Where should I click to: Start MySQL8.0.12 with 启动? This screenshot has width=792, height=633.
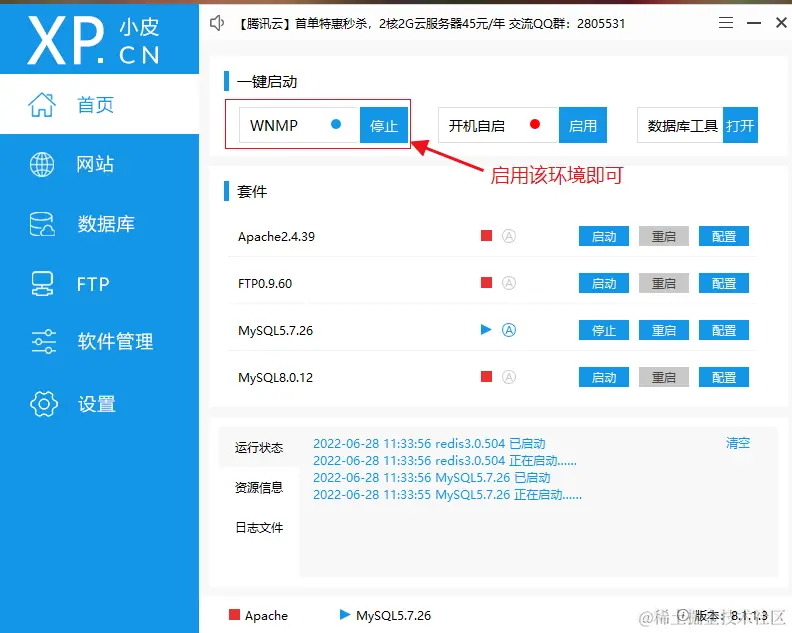[604, 377]
